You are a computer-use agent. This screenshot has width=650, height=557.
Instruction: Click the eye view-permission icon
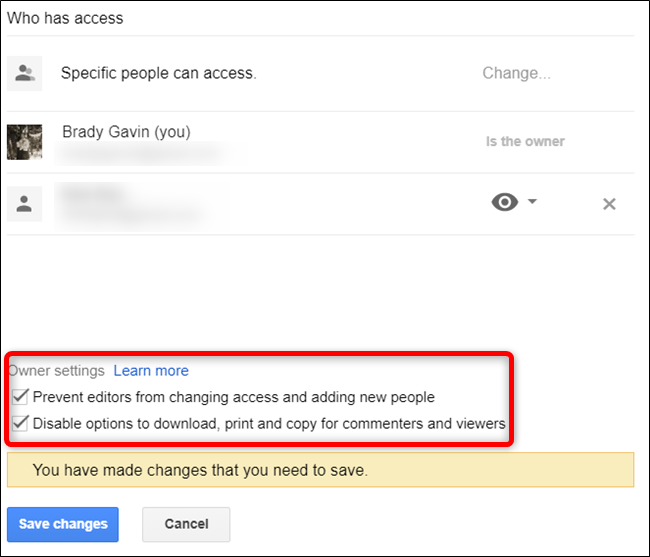[x=505, y=203]
